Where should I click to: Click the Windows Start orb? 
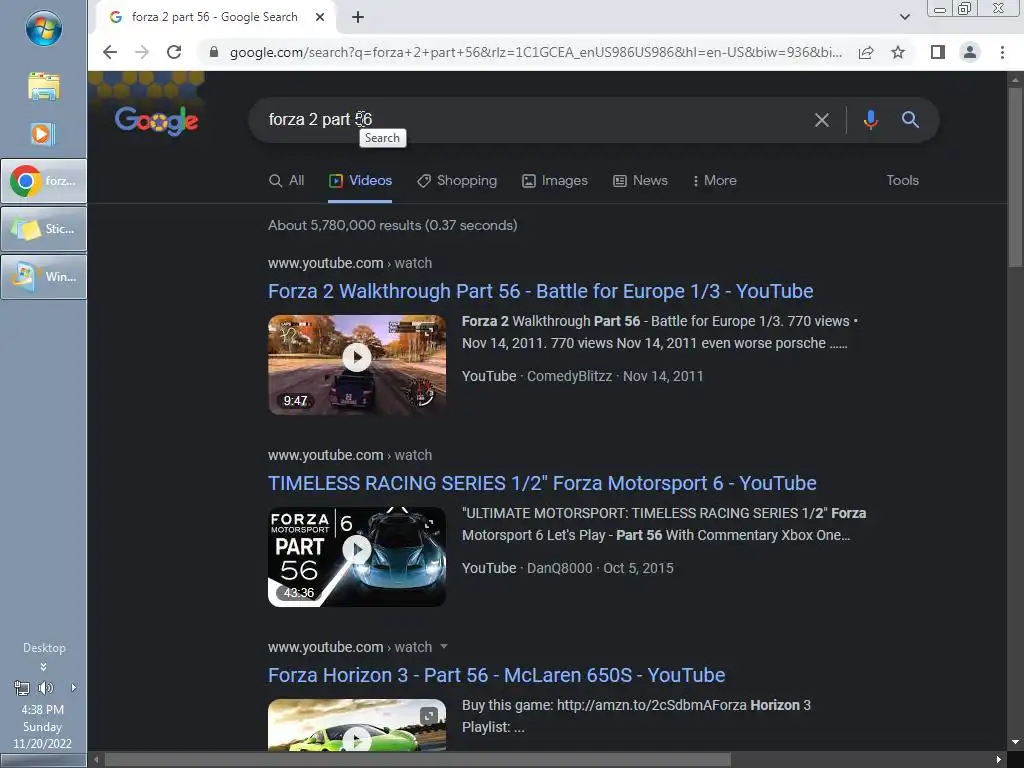[x=44, y=28]
